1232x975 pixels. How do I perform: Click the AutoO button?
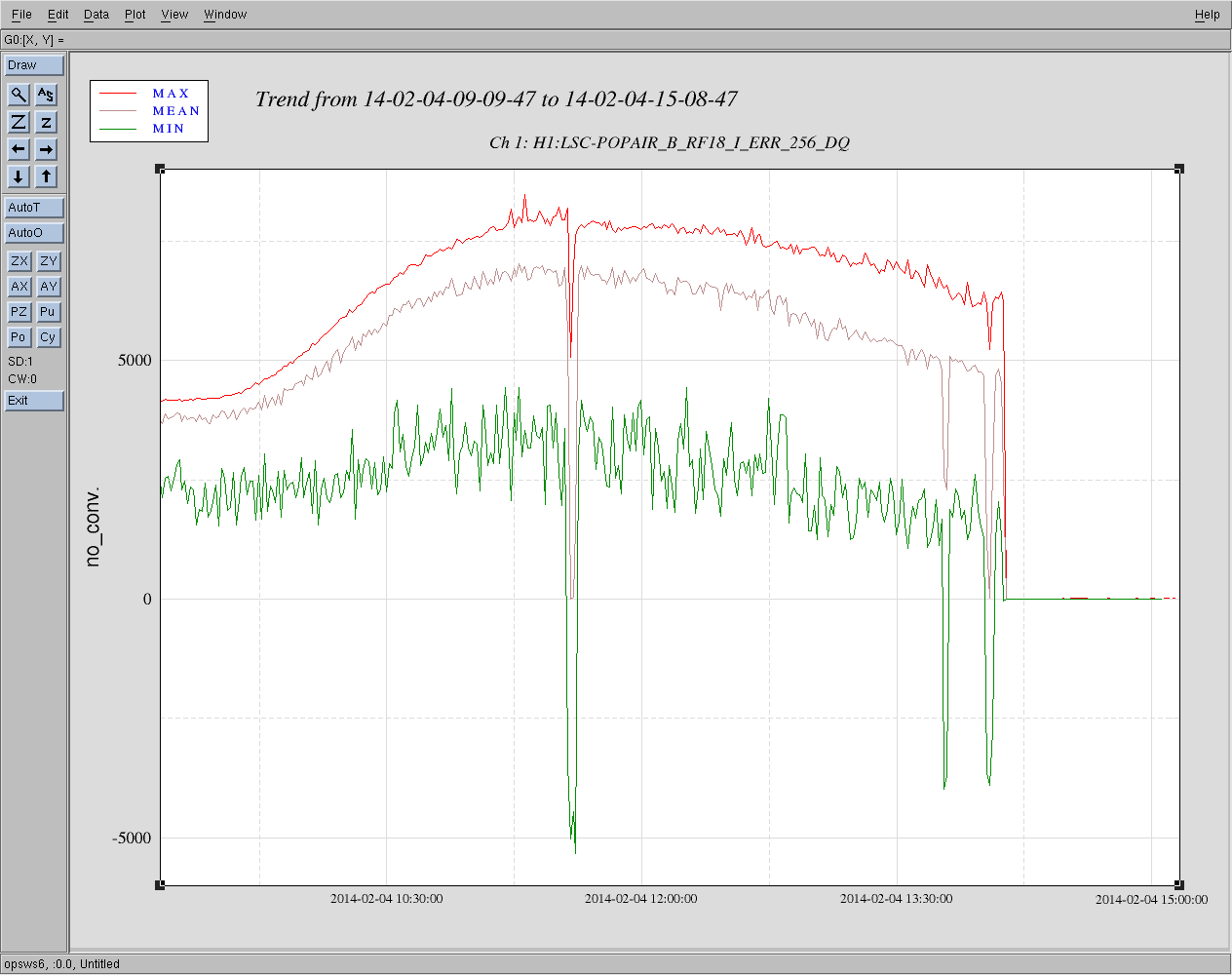pyautogui.click(x=34, y=233)
